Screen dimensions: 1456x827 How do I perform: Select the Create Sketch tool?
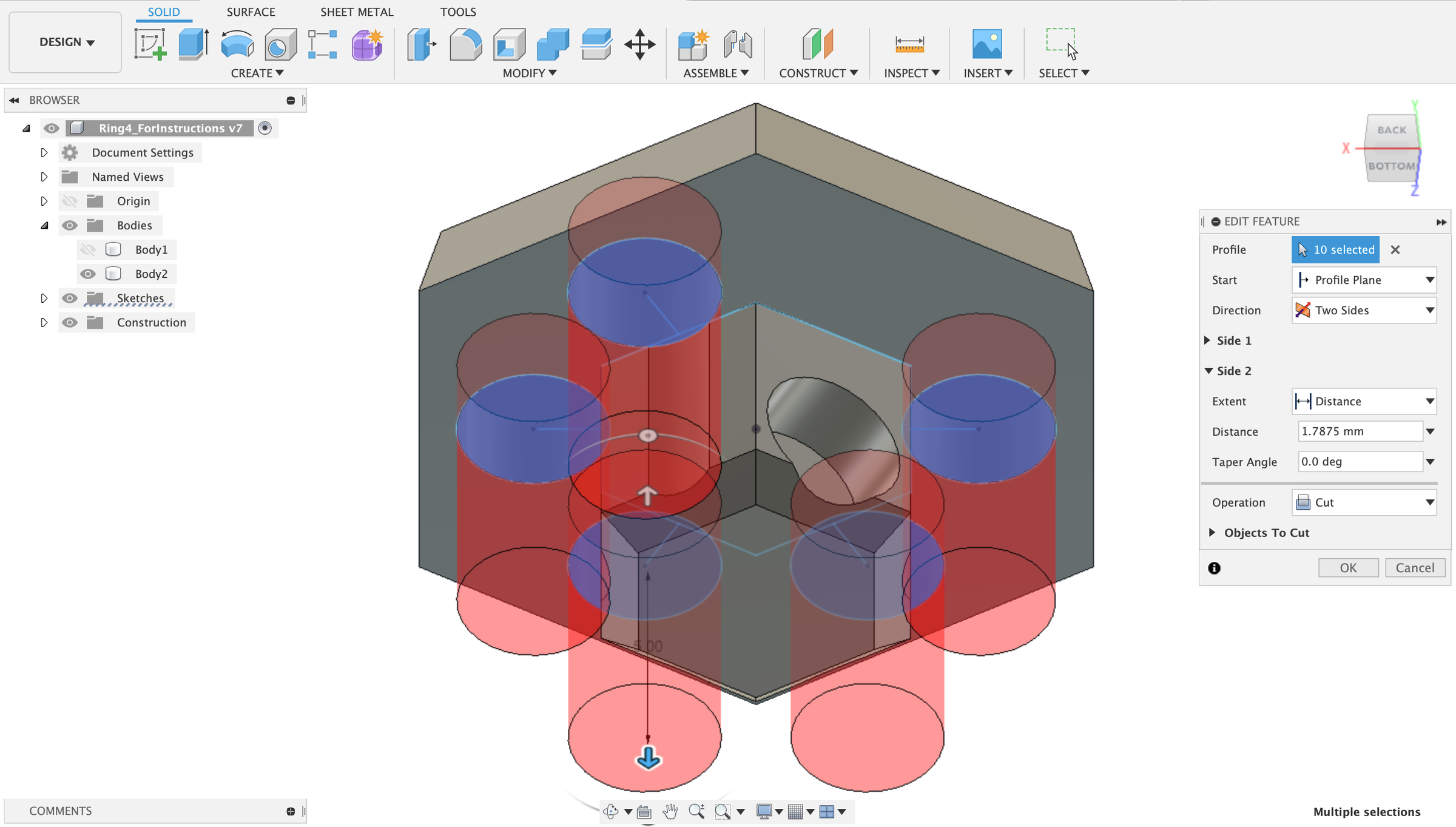[x=149, y=46]
